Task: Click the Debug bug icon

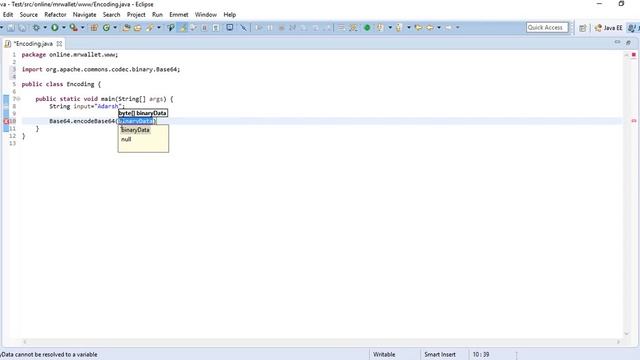Action: pos(36,28)
